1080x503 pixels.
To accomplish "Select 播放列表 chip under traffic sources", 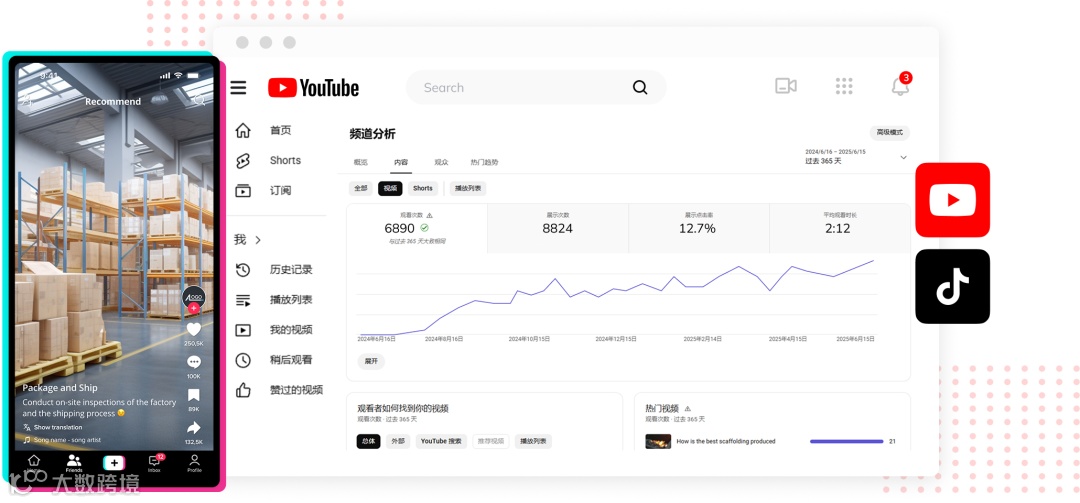I will pos(533,441).
